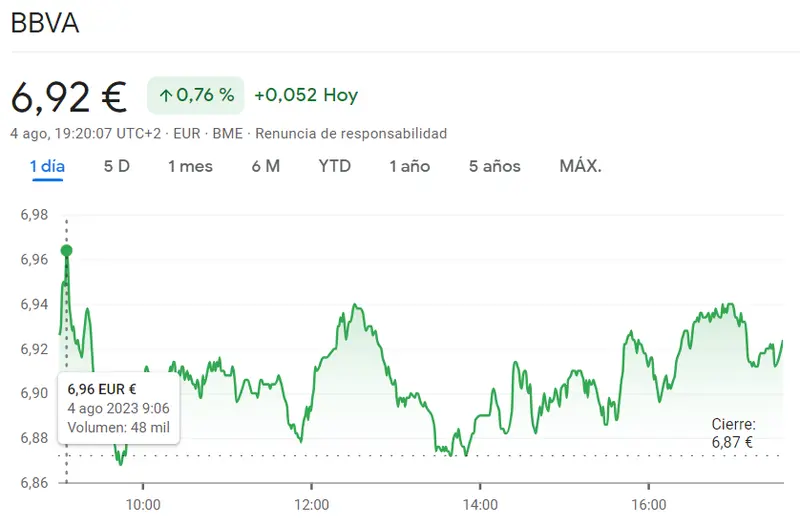This screenshot has height=525, width=800.
Task: Open the '1 mes' chart range
Action: [190, 166]
